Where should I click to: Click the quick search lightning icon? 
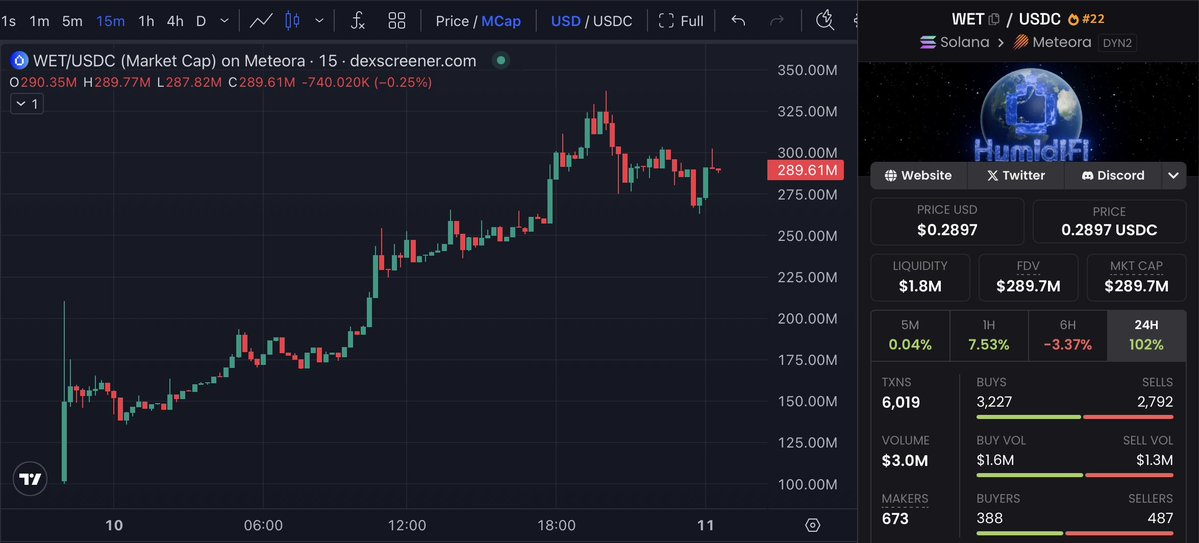tap(824, 20)
